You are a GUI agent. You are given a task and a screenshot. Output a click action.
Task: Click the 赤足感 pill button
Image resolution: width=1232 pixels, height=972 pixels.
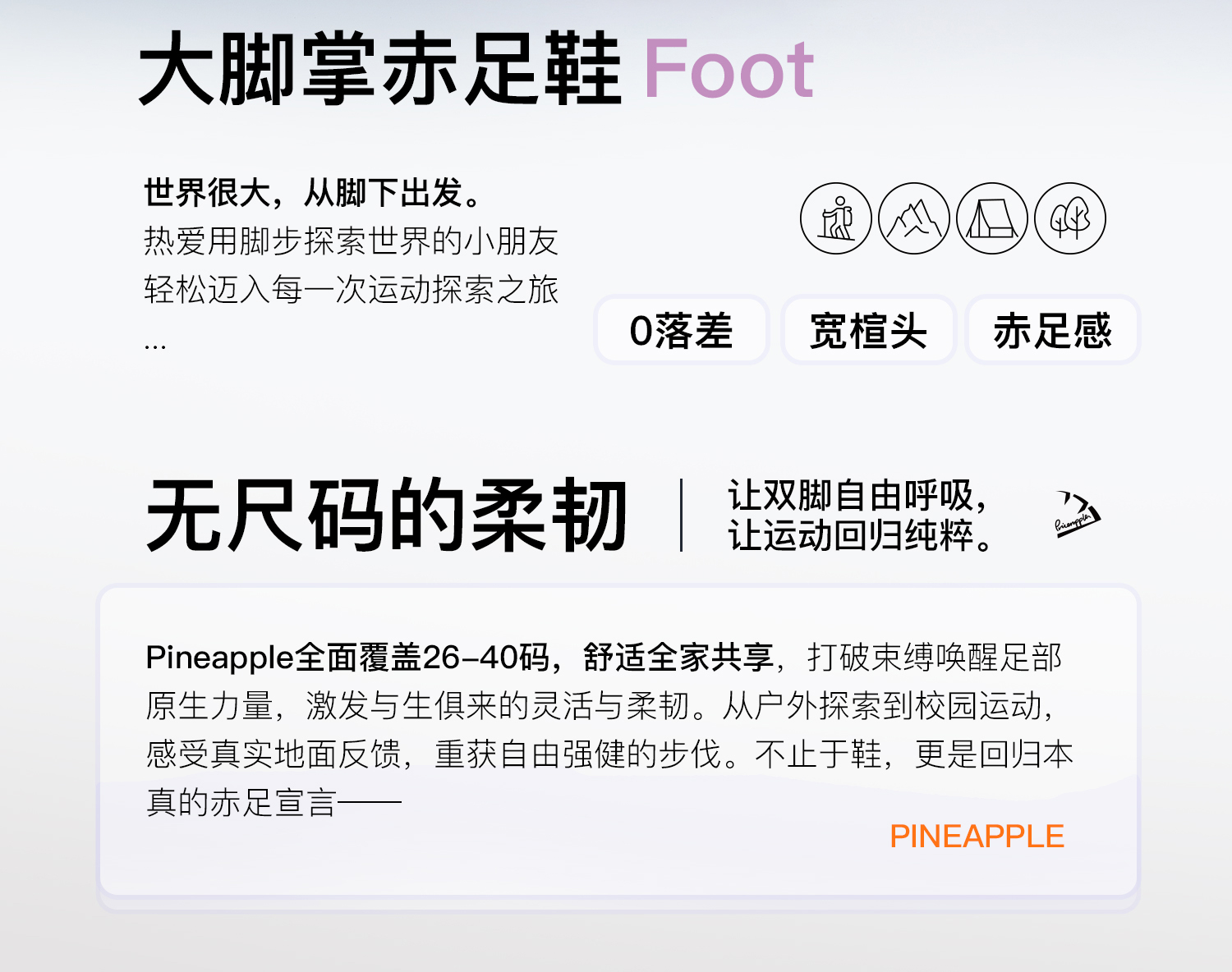click(x=1053, y=330)
